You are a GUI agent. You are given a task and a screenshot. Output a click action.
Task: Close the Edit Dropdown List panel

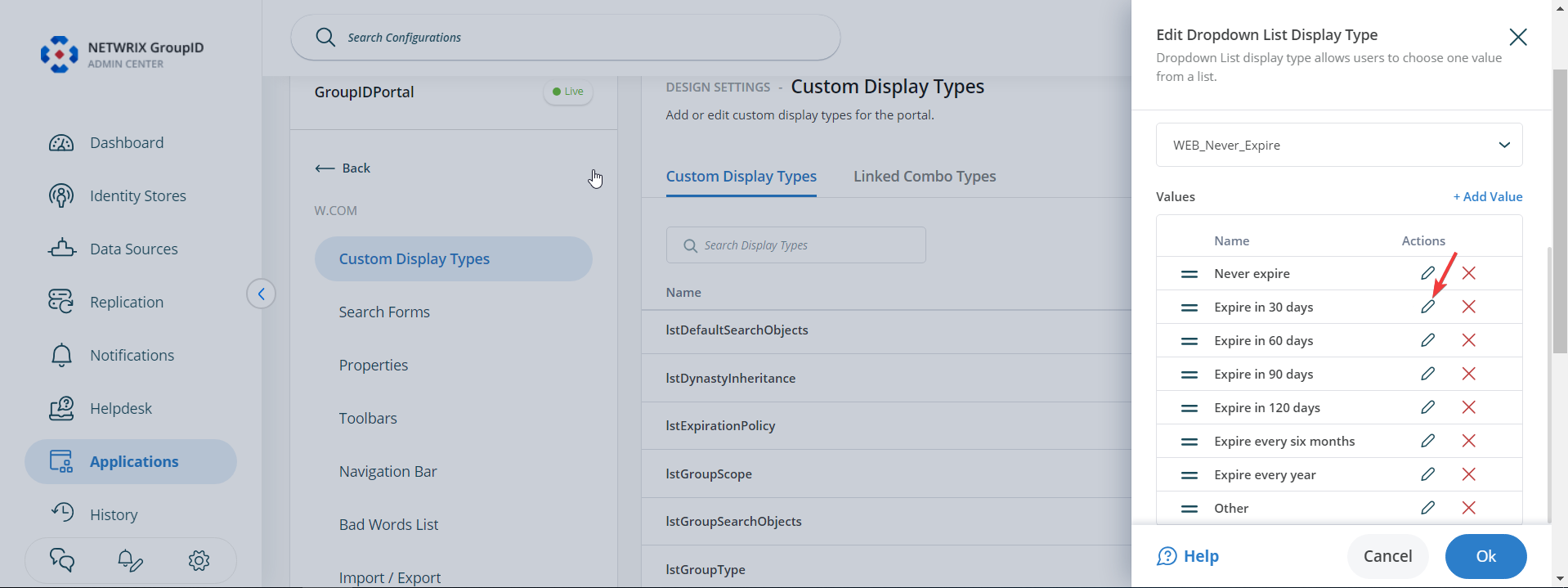(1518, 37)
